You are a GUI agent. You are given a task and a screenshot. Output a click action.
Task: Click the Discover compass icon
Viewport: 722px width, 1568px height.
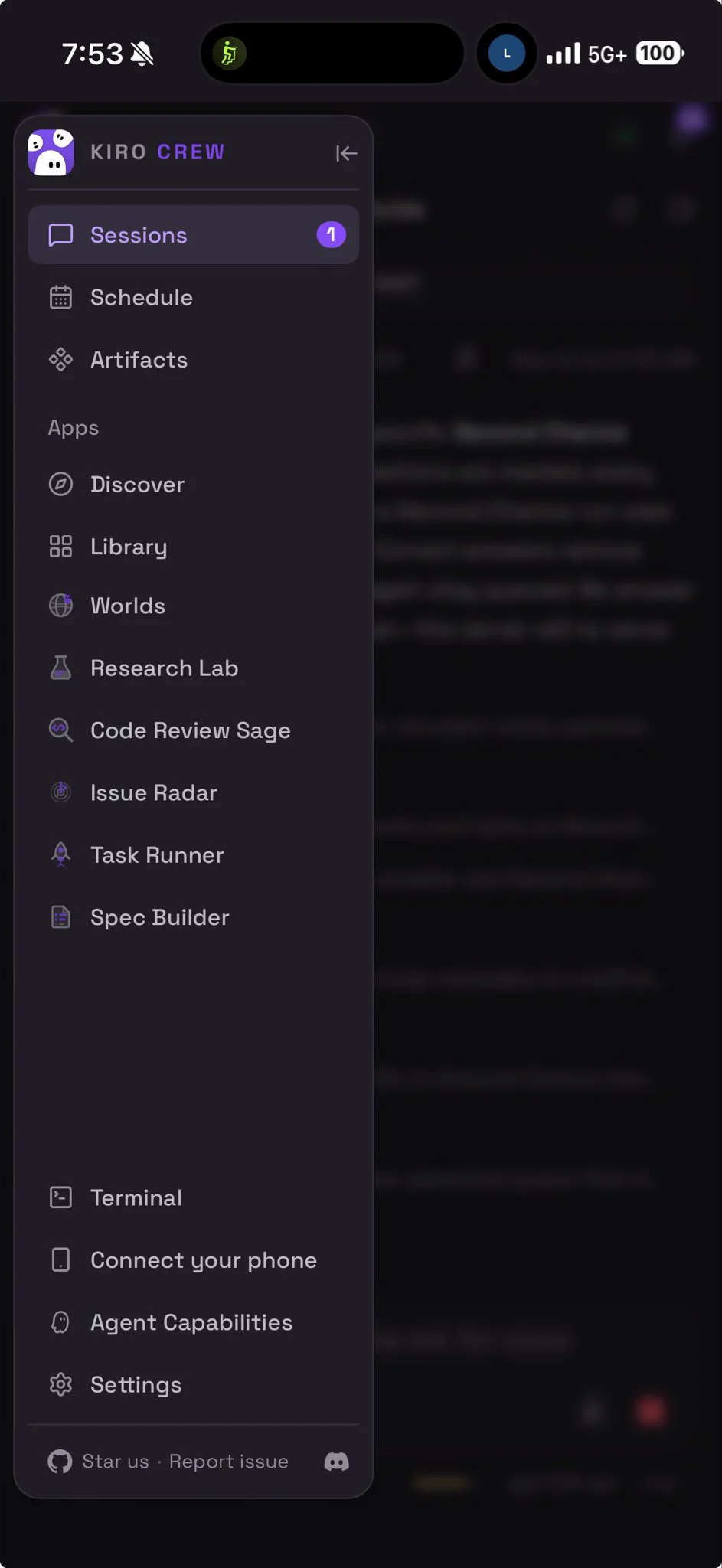point(60,485)
